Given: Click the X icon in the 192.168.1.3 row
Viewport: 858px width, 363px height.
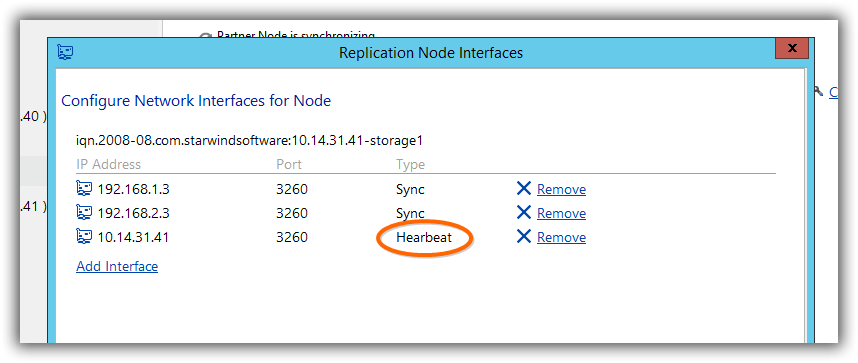Looking at the screenshot, I should (524, 188).
